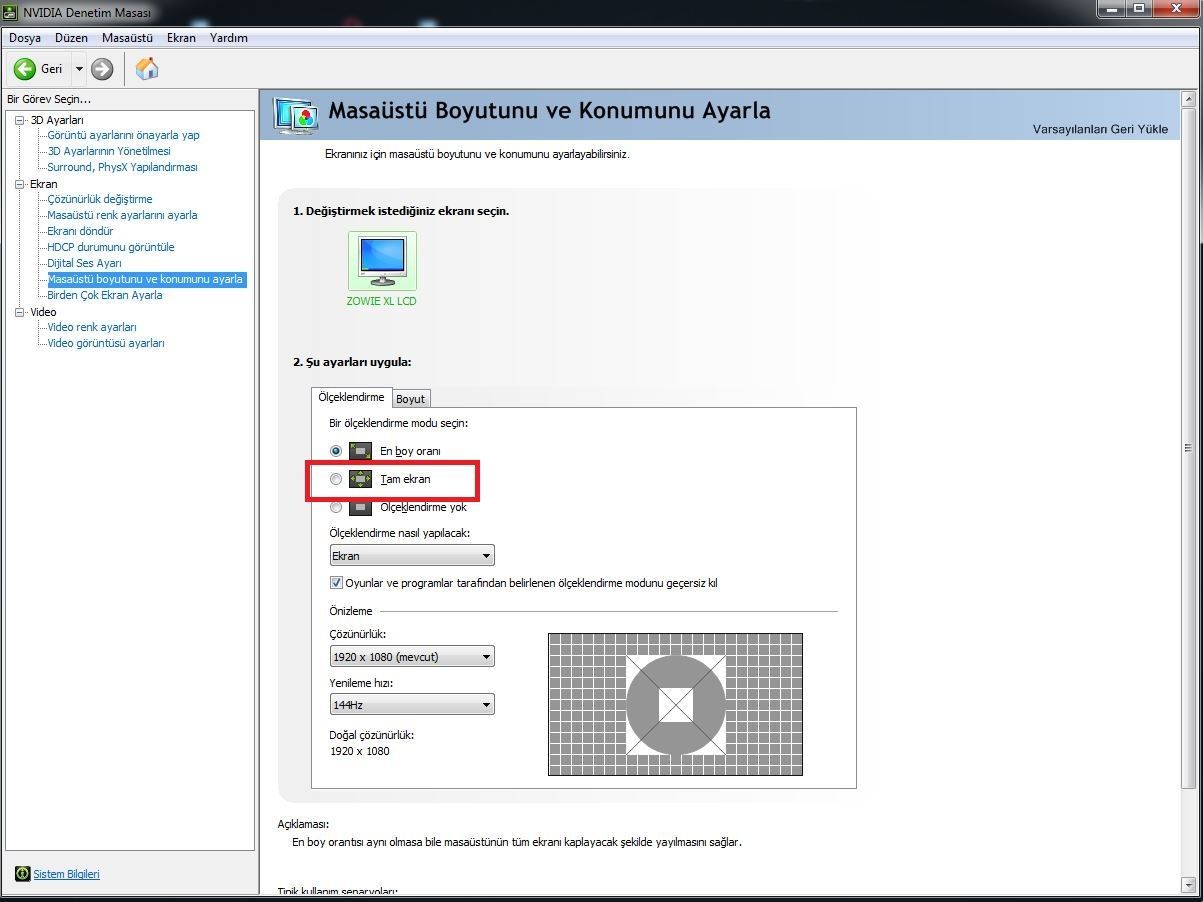Switch to the Ölçeklendirme tab
1203x902 pixels.
[x=351, y=397]
